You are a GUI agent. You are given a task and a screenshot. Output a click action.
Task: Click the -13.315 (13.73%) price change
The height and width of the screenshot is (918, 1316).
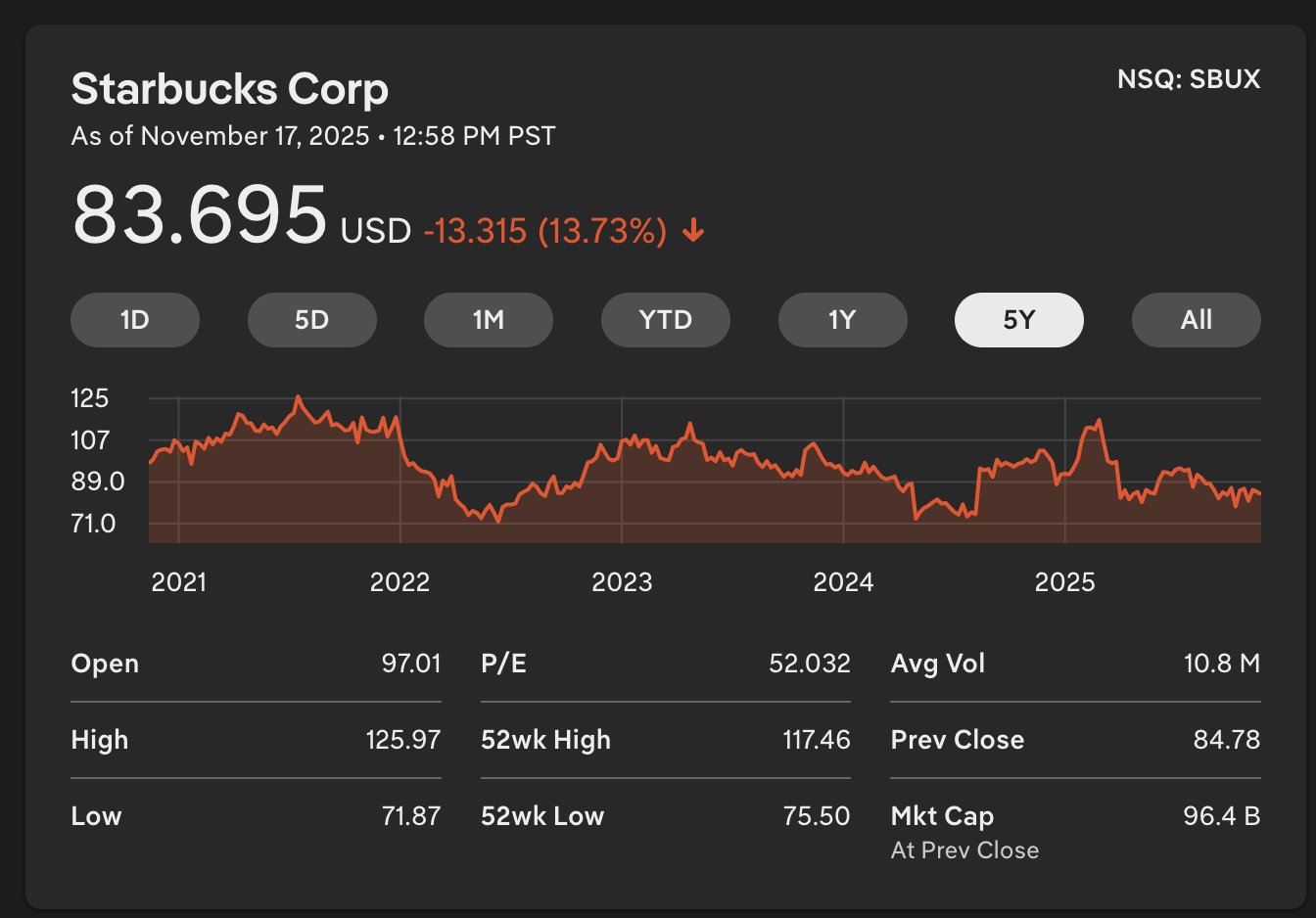click(544, 232)
